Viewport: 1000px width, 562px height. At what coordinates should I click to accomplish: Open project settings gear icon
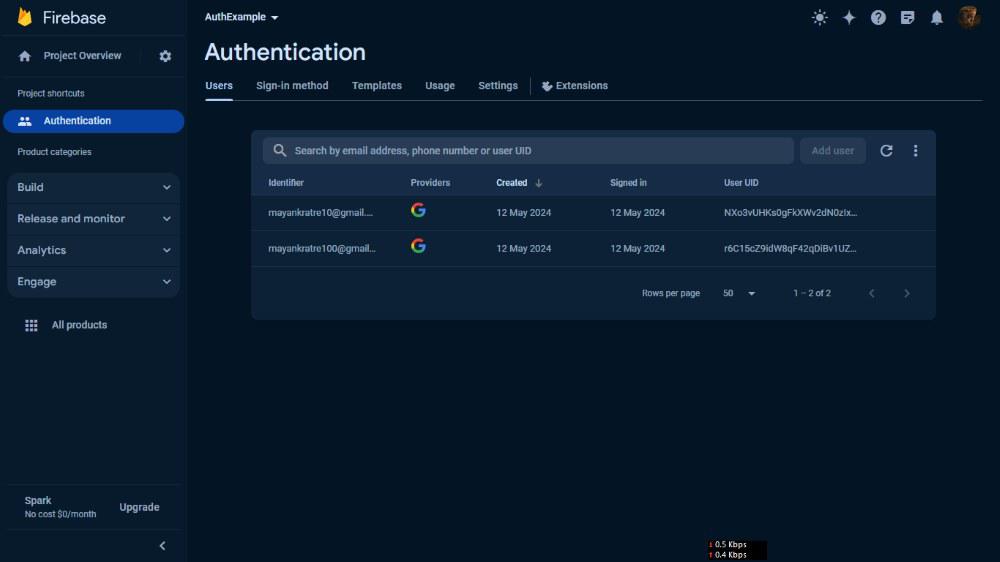click(x=165, y=56)
